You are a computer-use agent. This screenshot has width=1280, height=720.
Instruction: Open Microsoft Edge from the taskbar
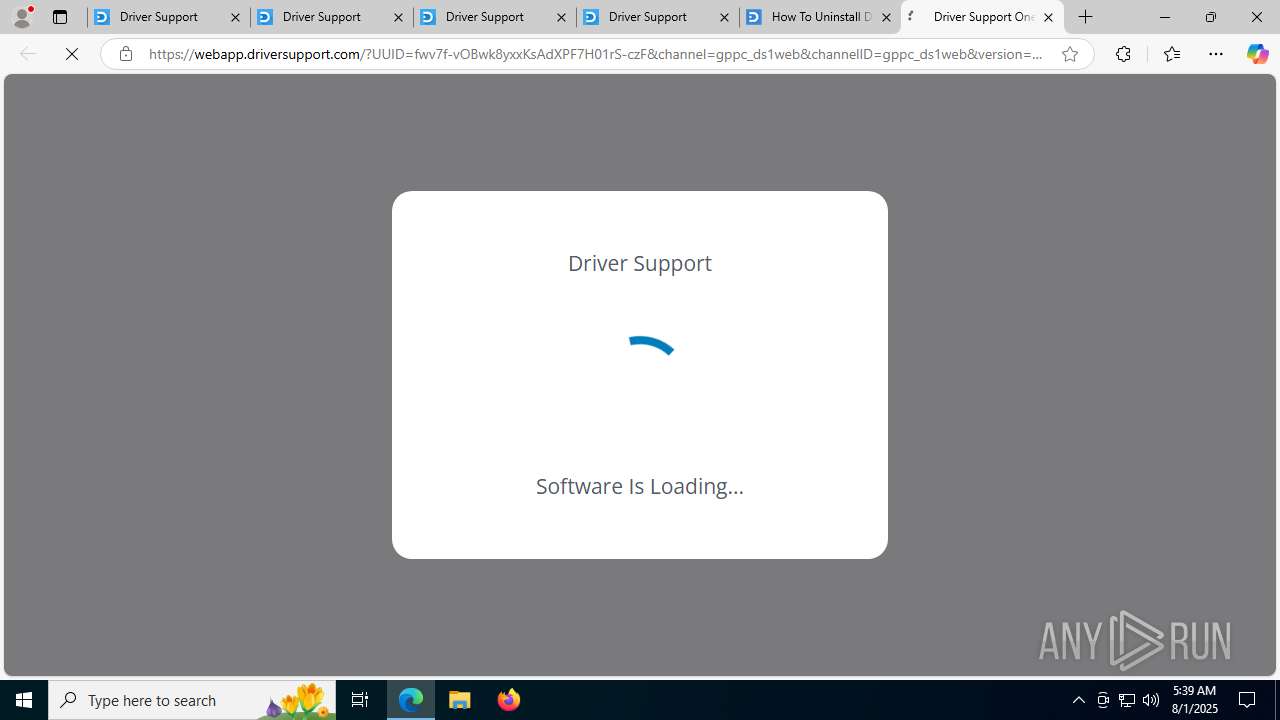click(411, 700)
